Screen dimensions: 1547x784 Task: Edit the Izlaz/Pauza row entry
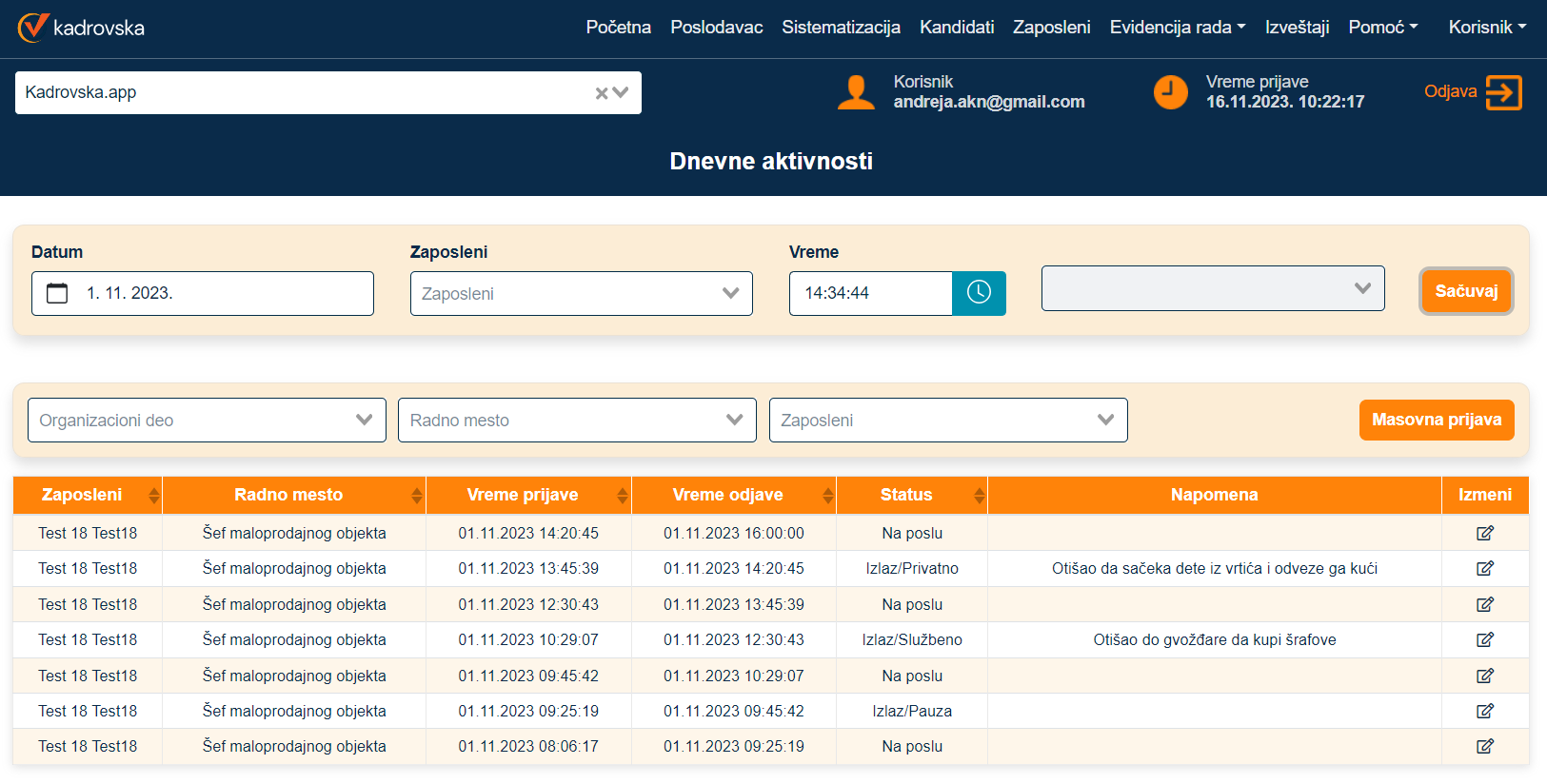(1484, 711)
